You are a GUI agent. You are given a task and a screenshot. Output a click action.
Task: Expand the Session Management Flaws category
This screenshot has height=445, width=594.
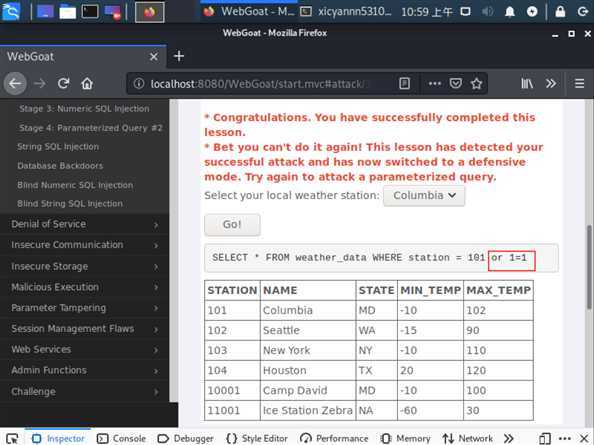tap(84, 329)
